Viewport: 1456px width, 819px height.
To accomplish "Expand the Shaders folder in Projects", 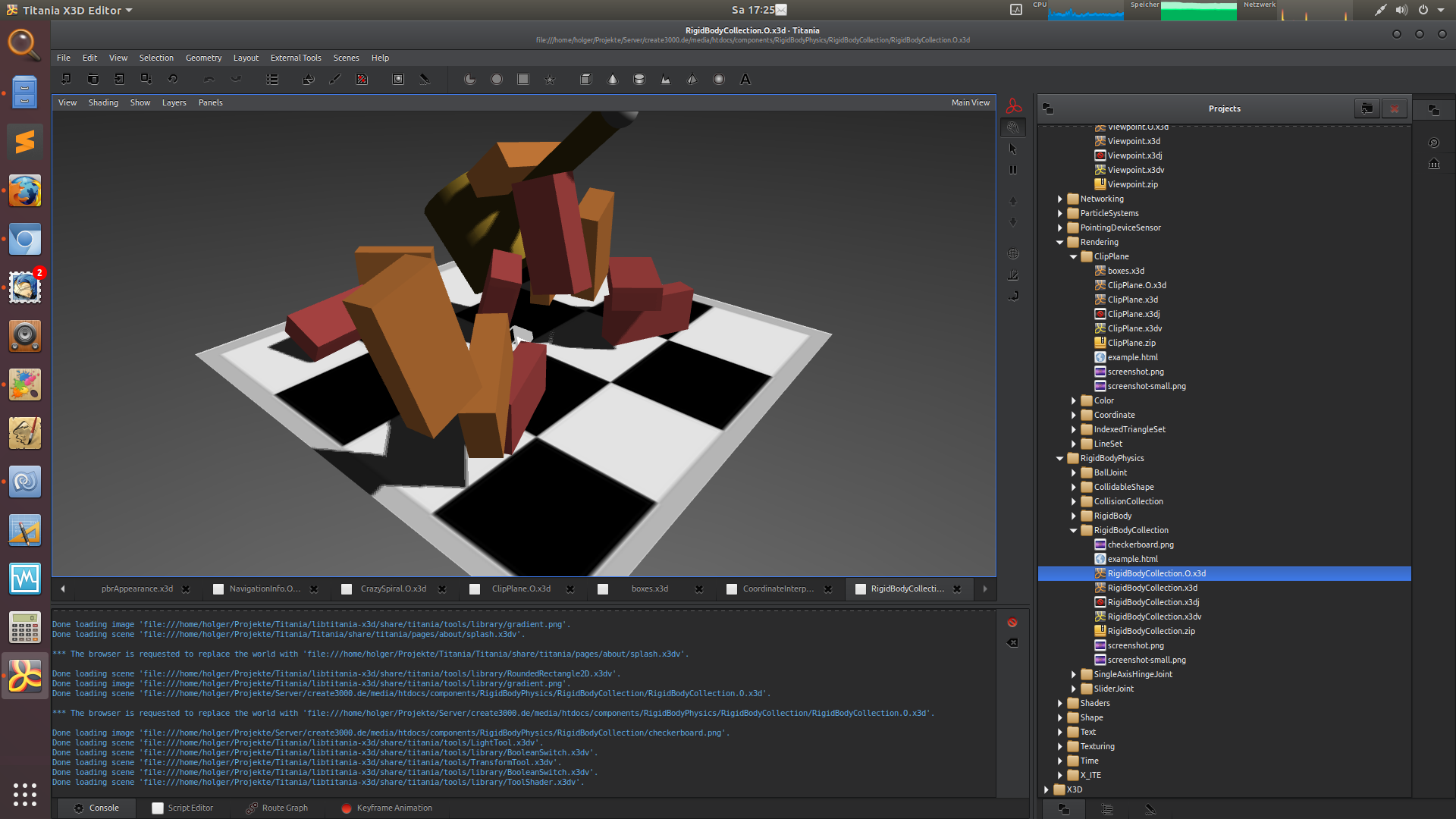I will point(1059,703).
